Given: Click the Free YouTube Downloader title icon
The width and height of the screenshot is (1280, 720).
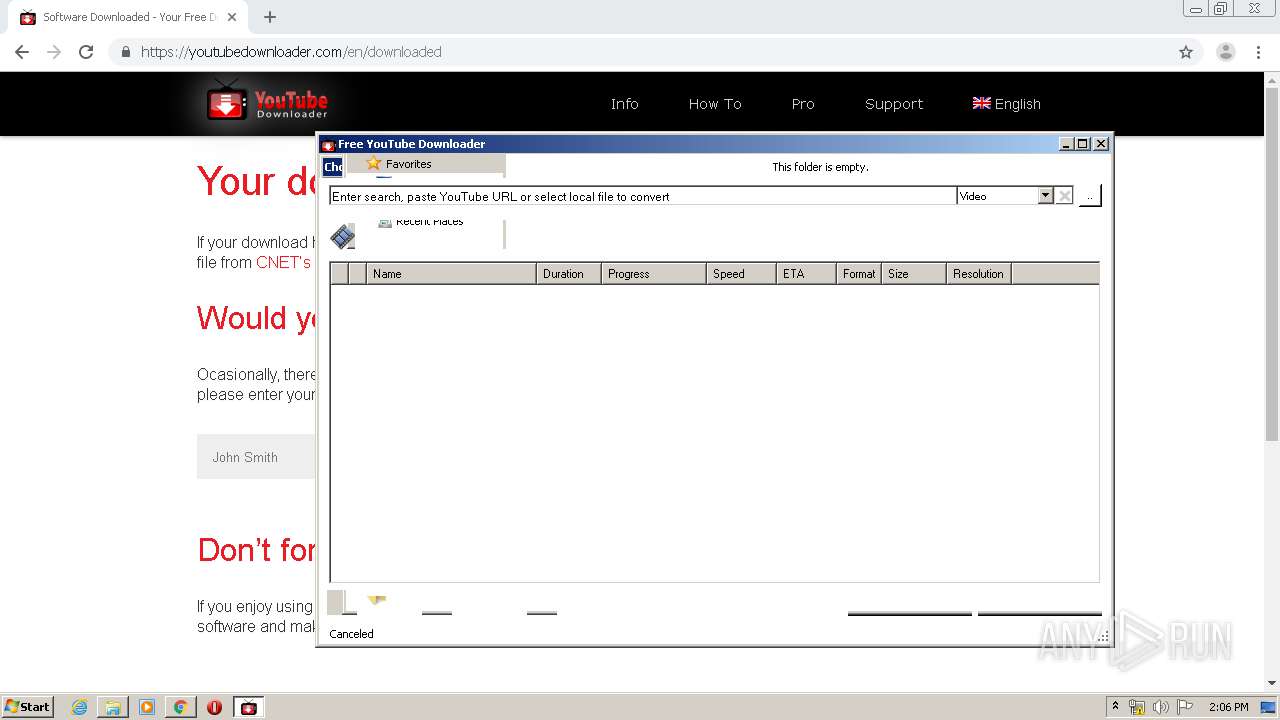Looking at the screenshot, I should point(328,144).
